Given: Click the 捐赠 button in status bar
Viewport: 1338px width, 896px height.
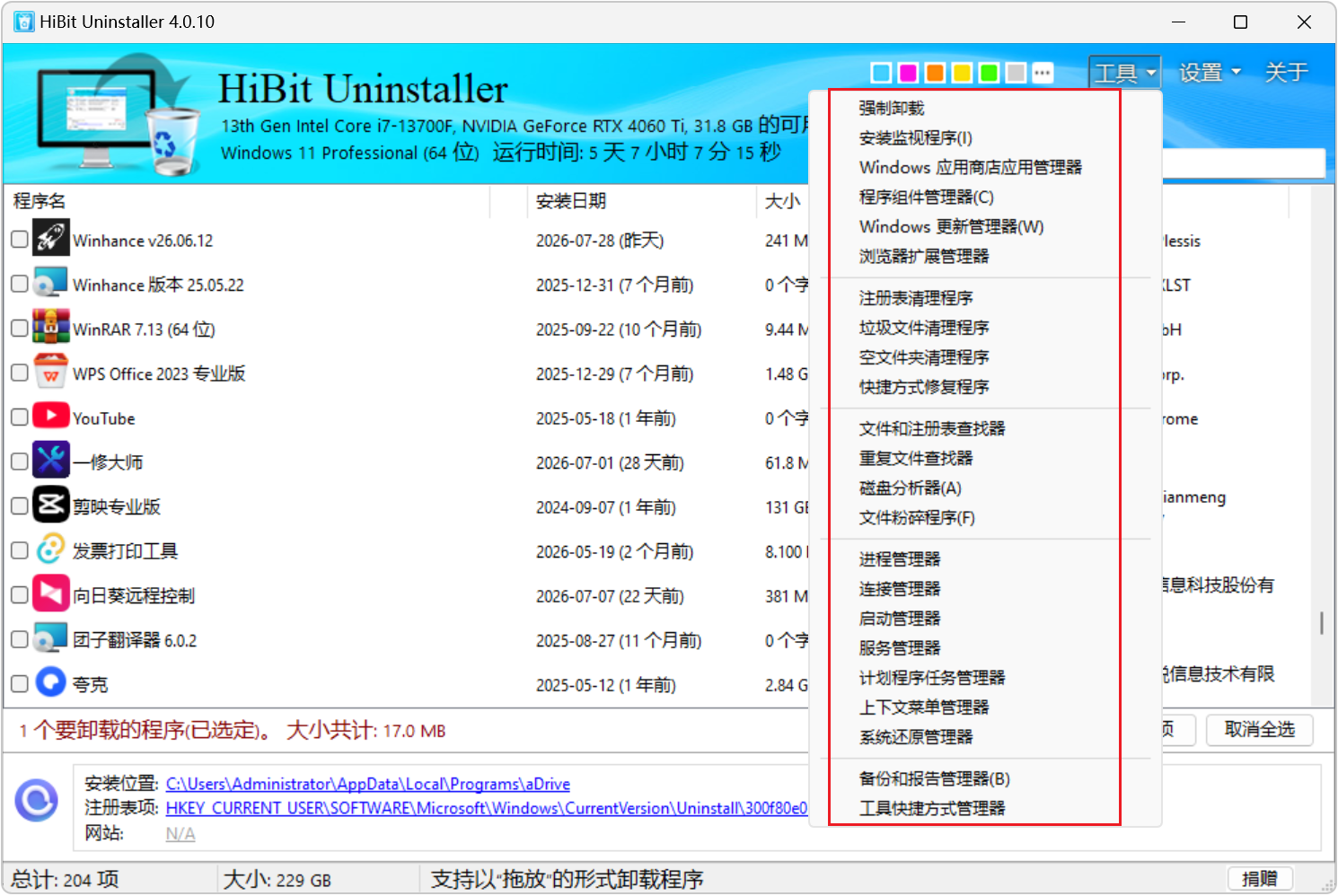Looking at the screenshot, I should [1259, 879].
